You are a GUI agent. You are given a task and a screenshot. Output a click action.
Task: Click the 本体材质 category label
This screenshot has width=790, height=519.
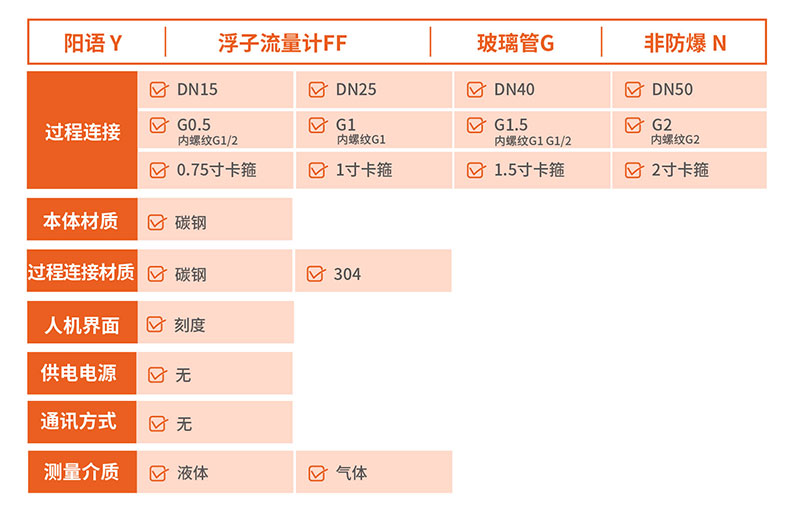click(82, 220)
